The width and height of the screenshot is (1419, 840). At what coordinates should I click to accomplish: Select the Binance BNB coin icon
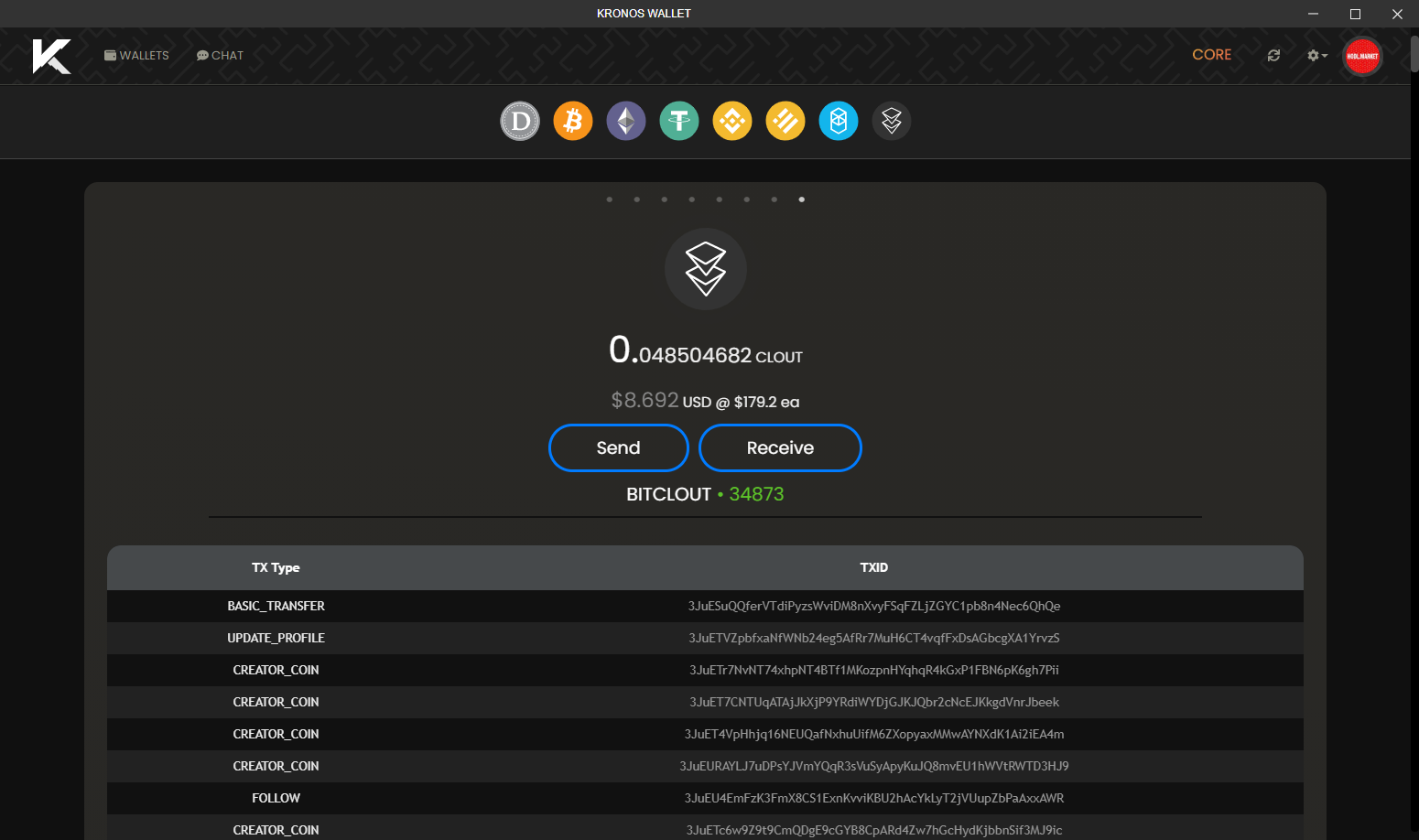[x=732, y=121]
